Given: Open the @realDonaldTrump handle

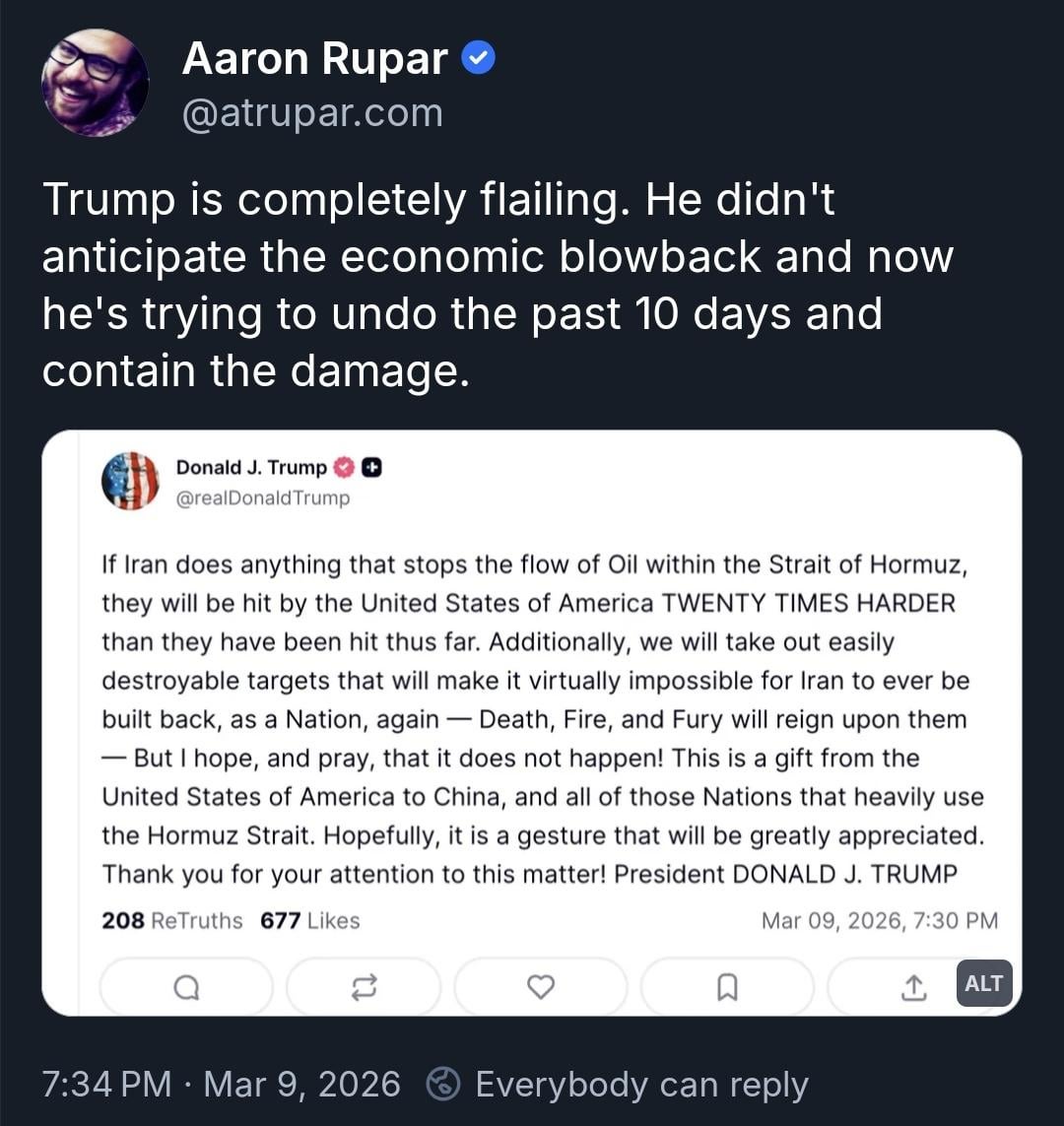Looking at the screenshot, I should click(263, 498).
